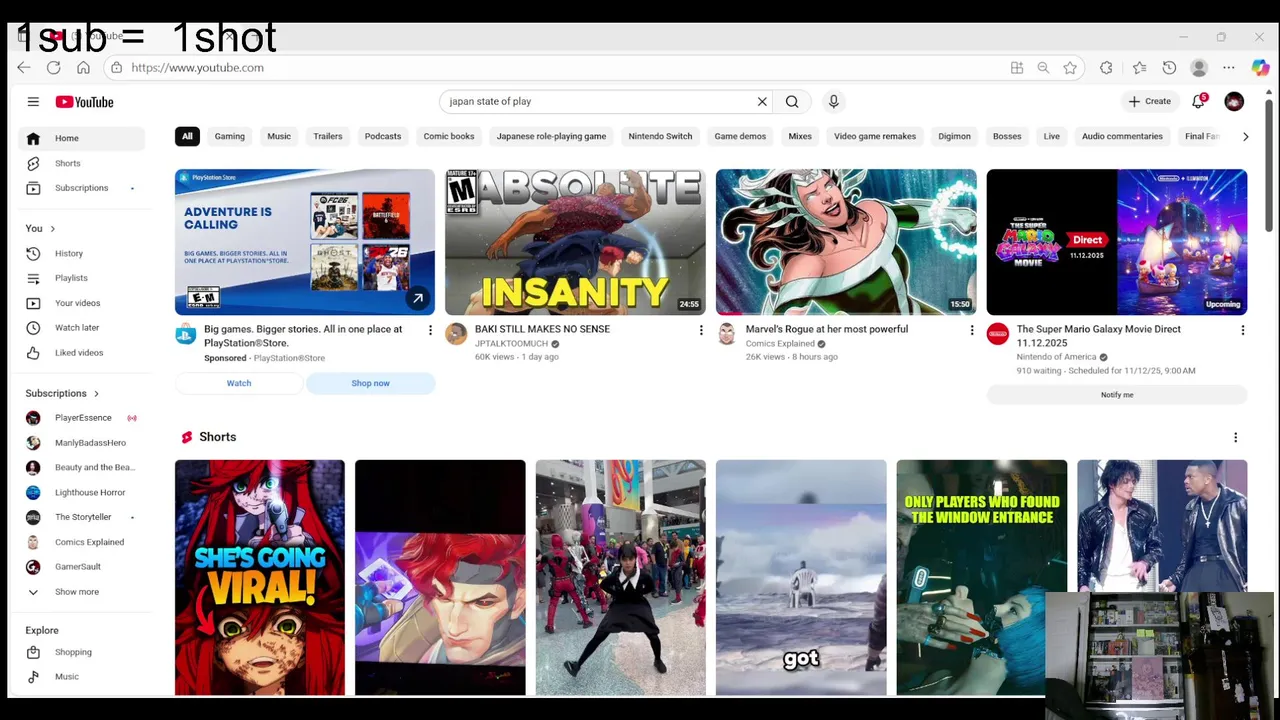Select the Gaming filter chip

(x=229, y=136)
